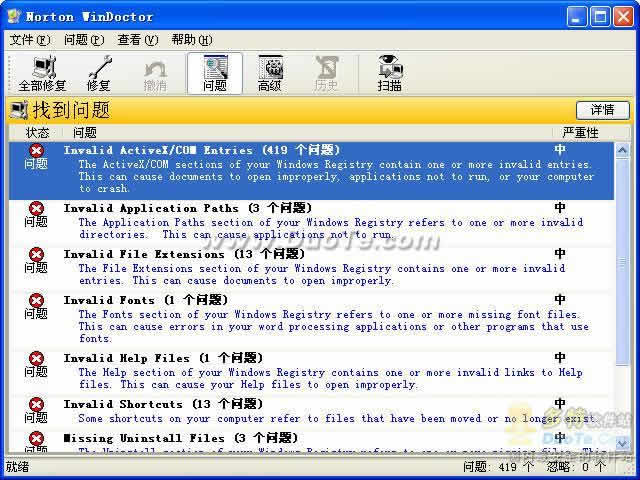640x480 pixels.
Task: Click 忽略: 0 个 in status bar
Action: click(x=576, y=467)
